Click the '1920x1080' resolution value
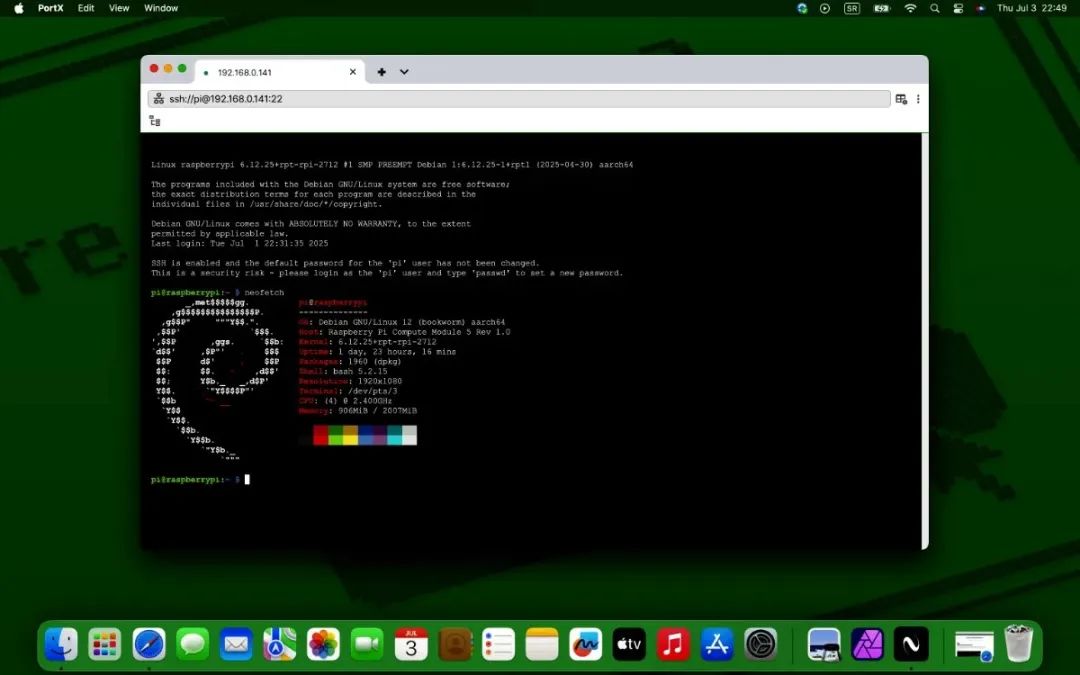Image resolution: width=1080 pixels, height=675 pixels. coord(380,381)
